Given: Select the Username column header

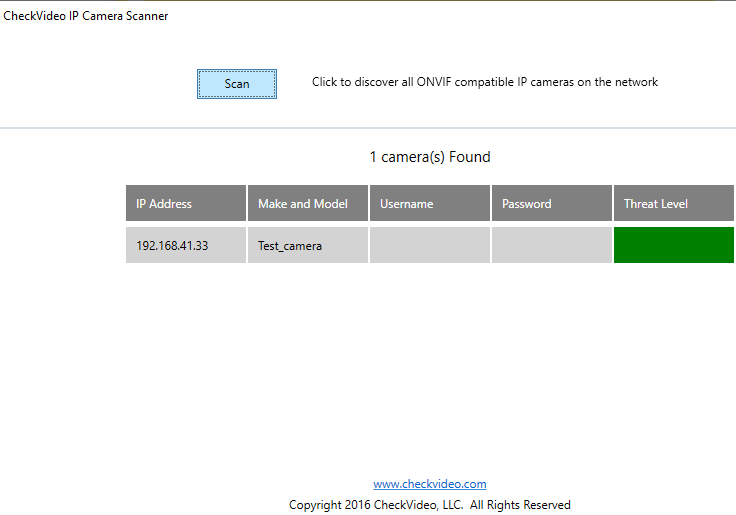Looking at the screenshot, I should pyautogui.click(x=430, y=203).
